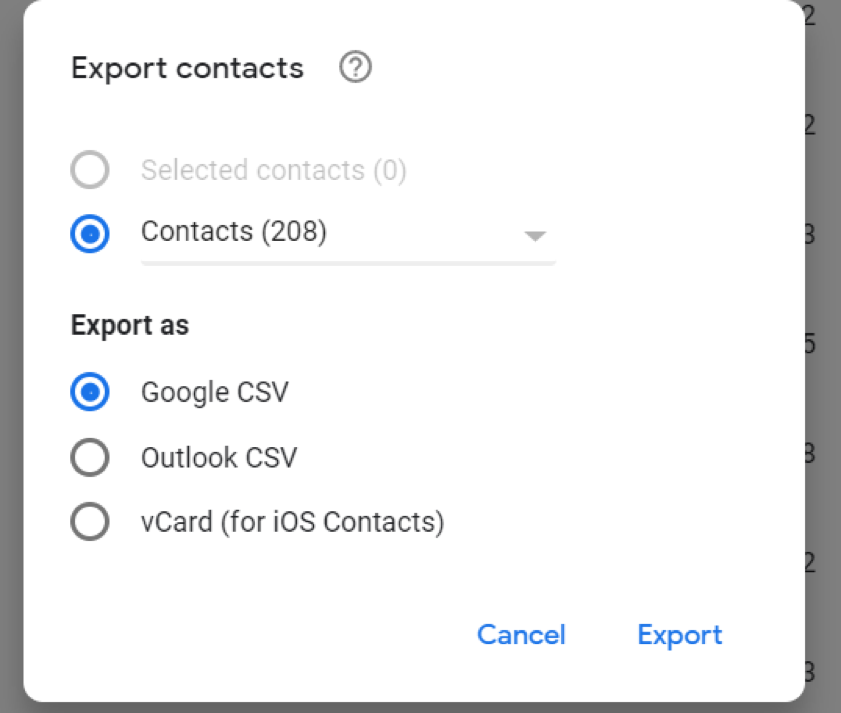The height and width of the screenshot is (713, 841).
Task: Select the Google CSV radio button
Action: [90, 393]
